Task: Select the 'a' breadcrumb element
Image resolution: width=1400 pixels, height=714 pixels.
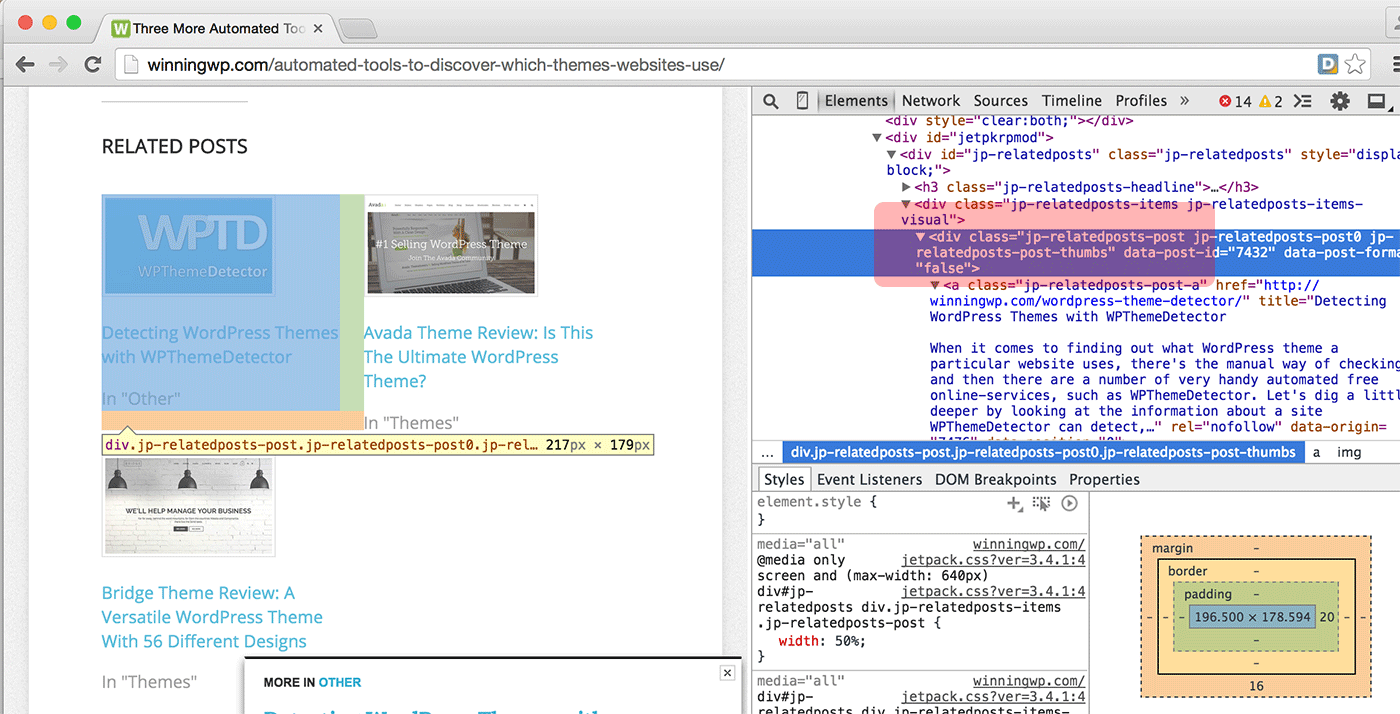Action: click(1316, 452)
